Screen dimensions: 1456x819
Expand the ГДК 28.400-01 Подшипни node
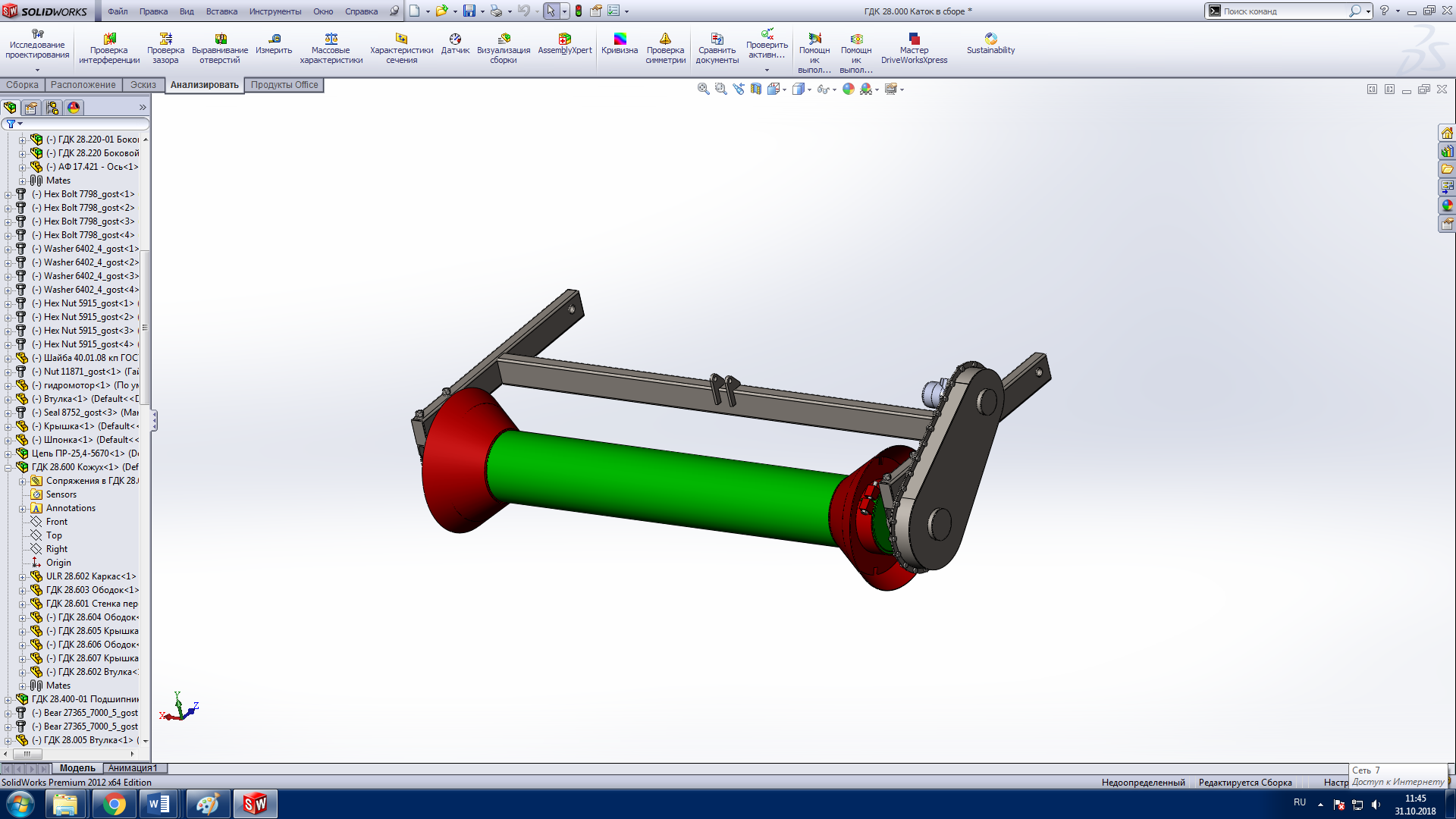(9, 698)
